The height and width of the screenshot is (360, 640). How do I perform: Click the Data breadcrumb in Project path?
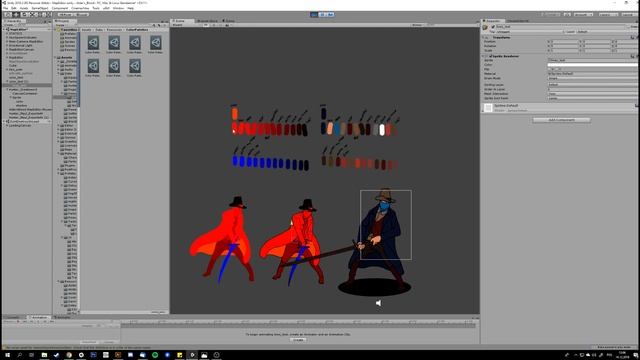coord(99,29)
